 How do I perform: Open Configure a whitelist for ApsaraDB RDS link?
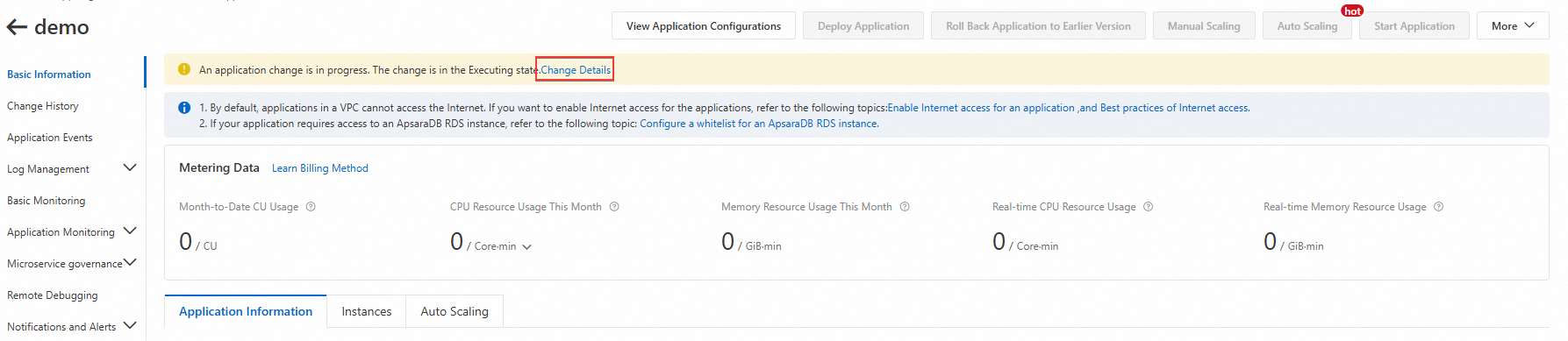coord(759,124)
